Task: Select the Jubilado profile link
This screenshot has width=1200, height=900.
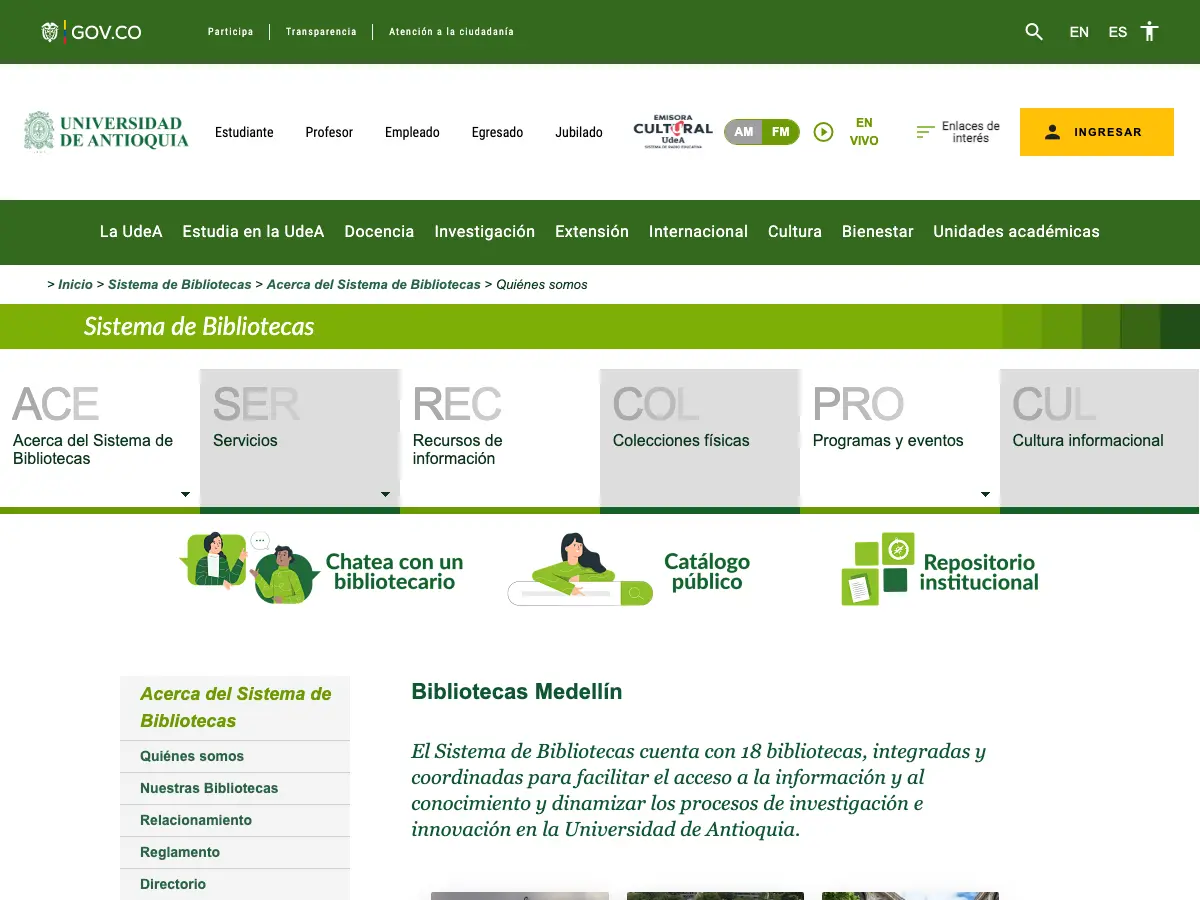Action: coord(579,132)
